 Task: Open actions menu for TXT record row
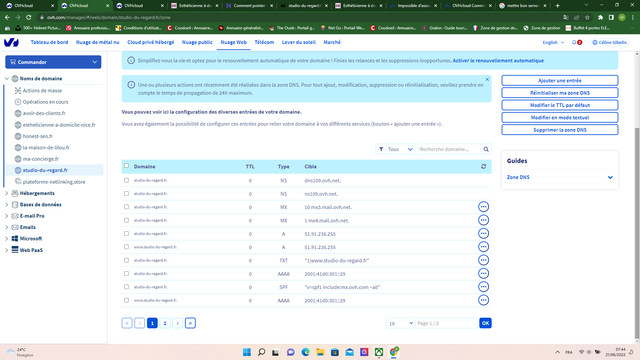tap(483, 260)
